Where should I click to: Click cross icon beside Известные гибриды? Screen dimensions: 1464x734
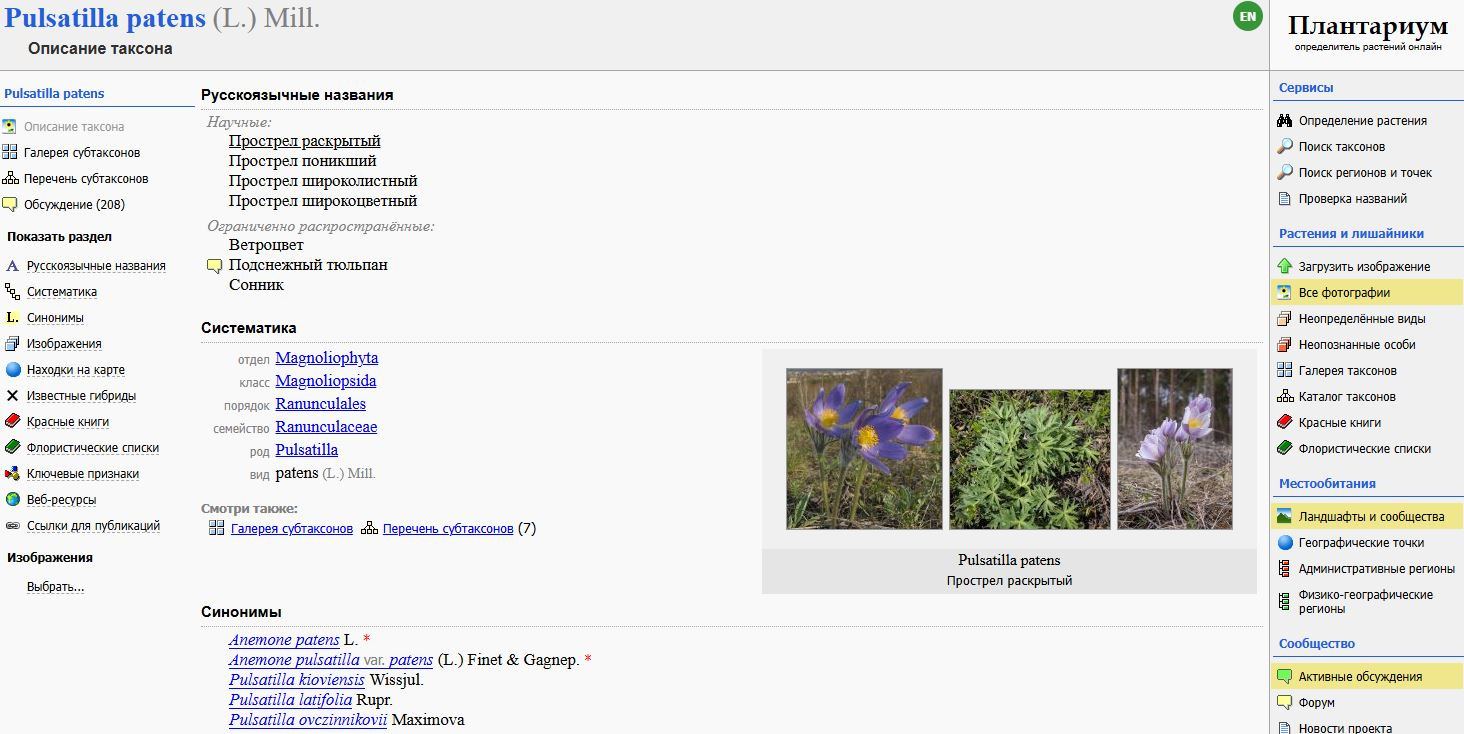(x=12, y=395)
